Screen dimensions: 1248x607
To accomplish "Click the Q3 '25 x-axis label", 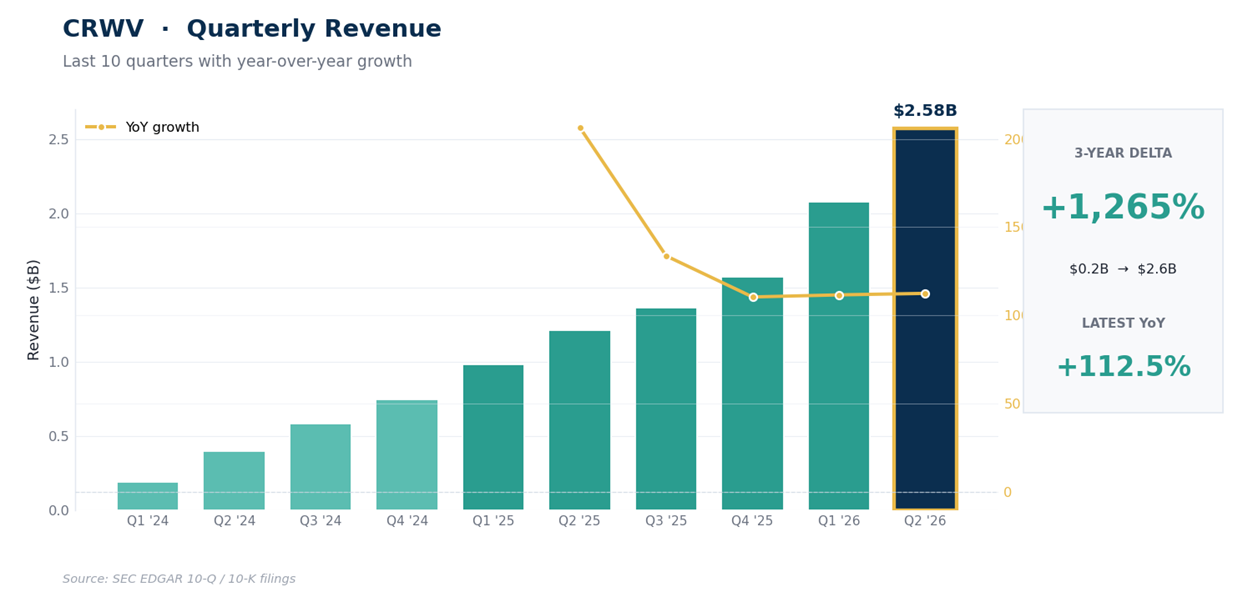I will click(666, 521).
